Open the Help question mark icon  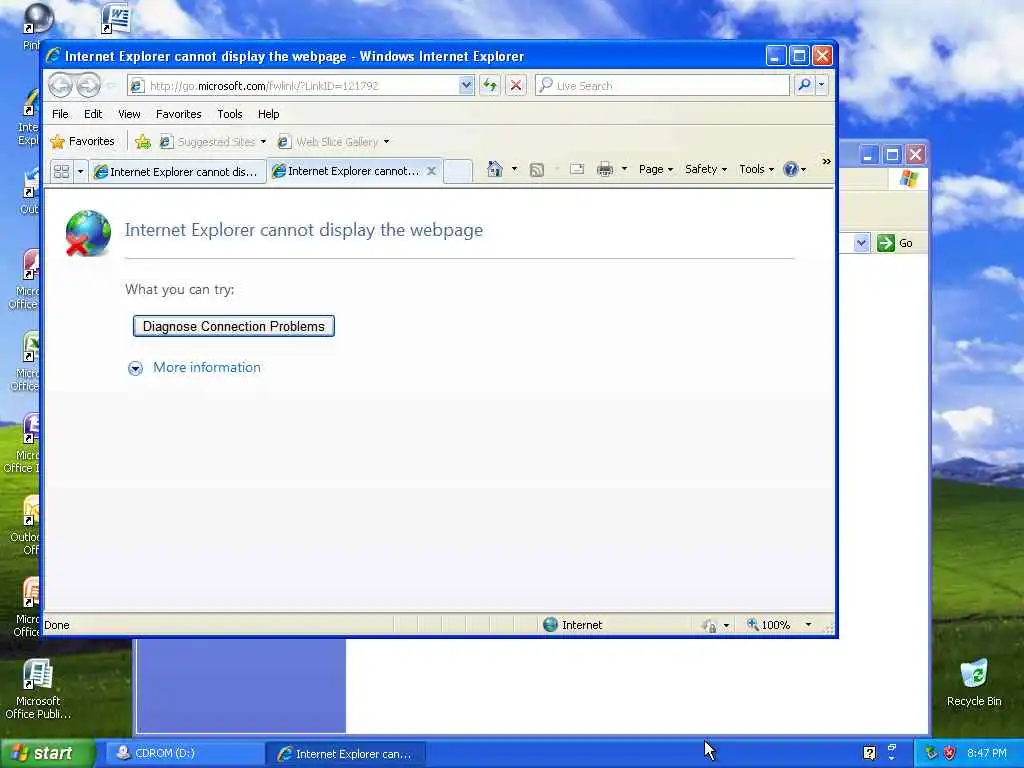pyautogui.click(x=790, y=169)
